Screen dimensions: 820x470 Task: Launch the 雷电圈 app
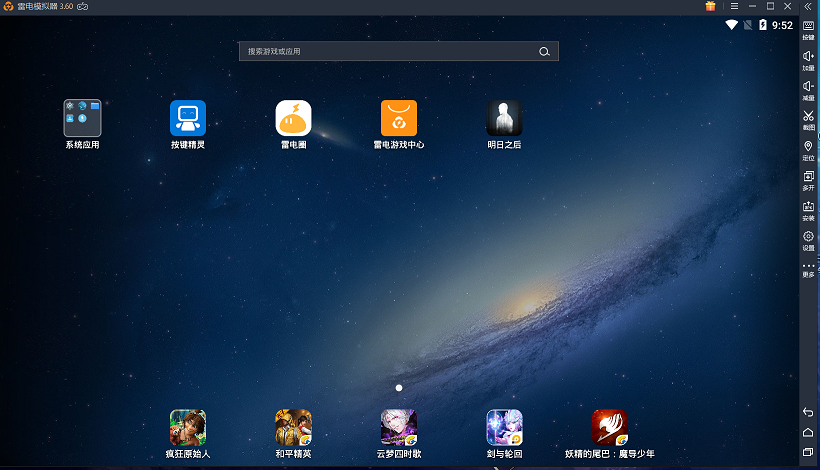(293, 118)
